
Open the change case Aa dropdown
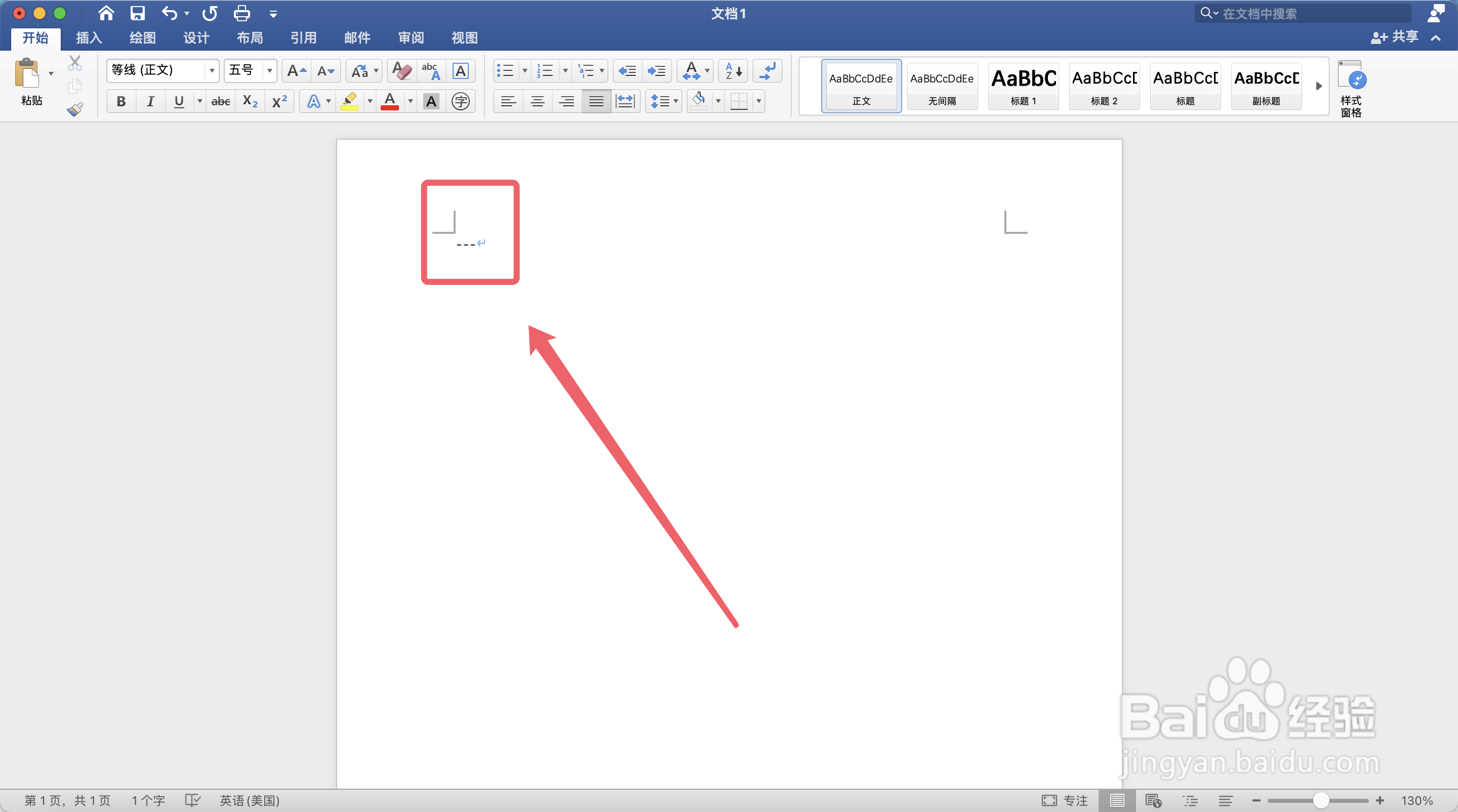pos(364,71)
